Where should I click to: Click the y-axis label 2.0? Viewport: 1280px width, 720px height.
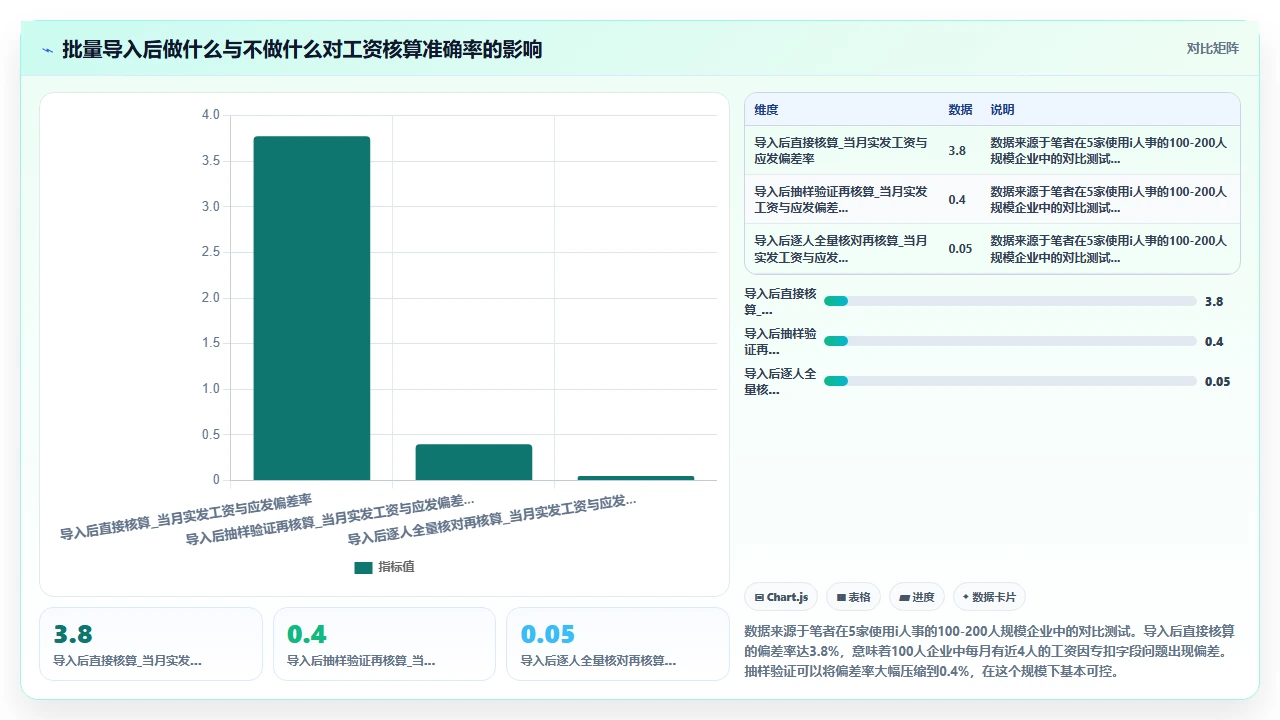pyautogui.click(x=211, y=298)
